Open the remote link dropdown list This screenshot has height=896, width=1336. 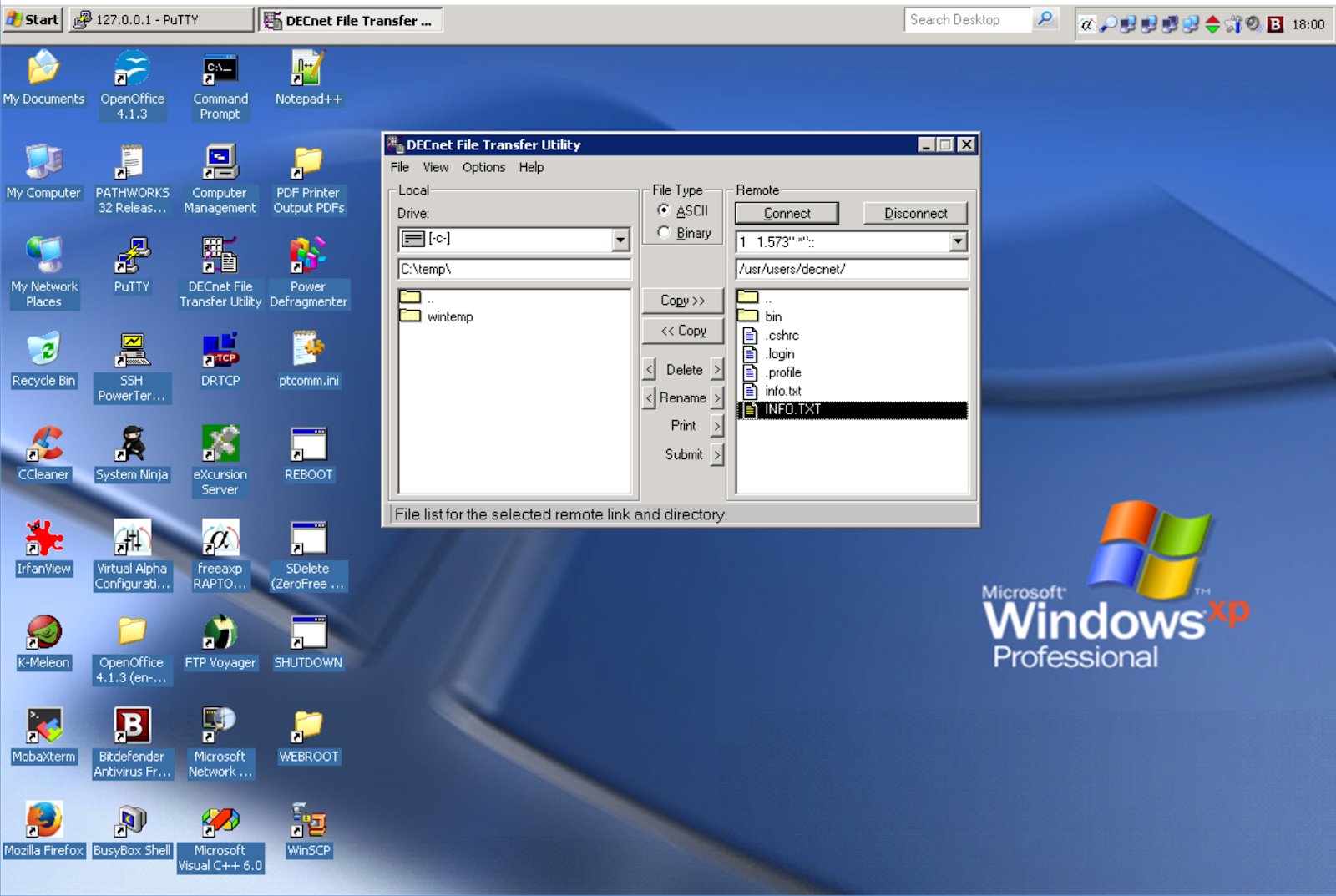point(958,241)
